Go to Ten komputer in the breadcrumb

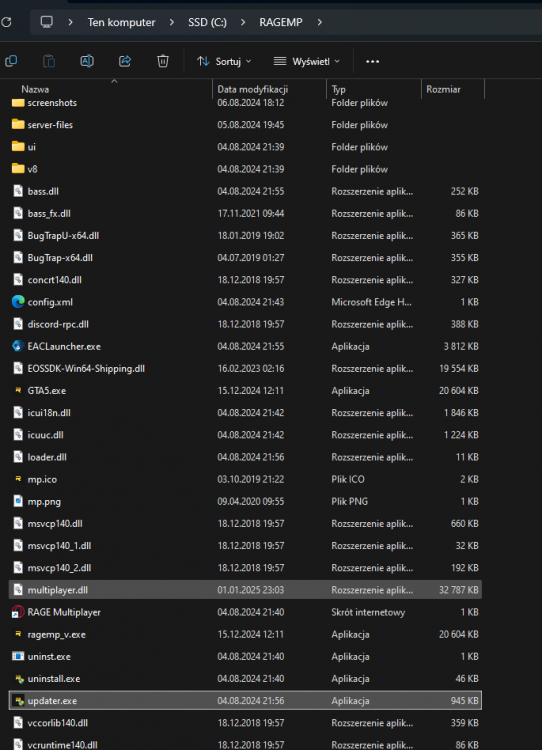[x=121, y=22]
